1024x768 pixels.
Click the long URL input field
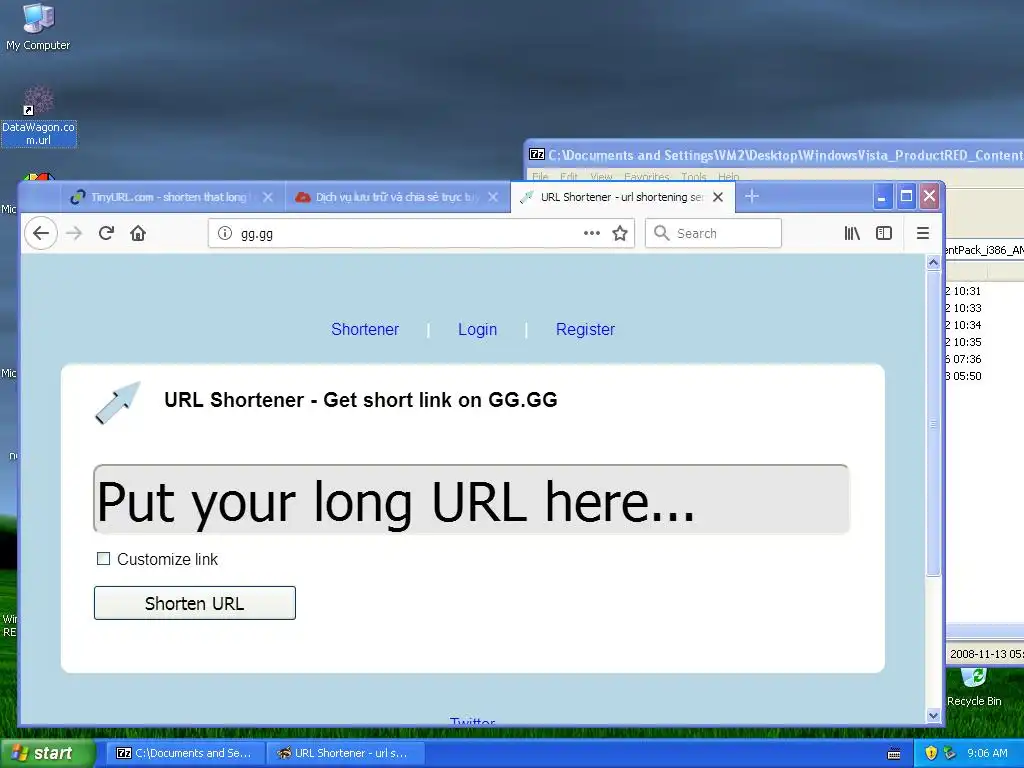pyautogui.click(x=471, y=500)
